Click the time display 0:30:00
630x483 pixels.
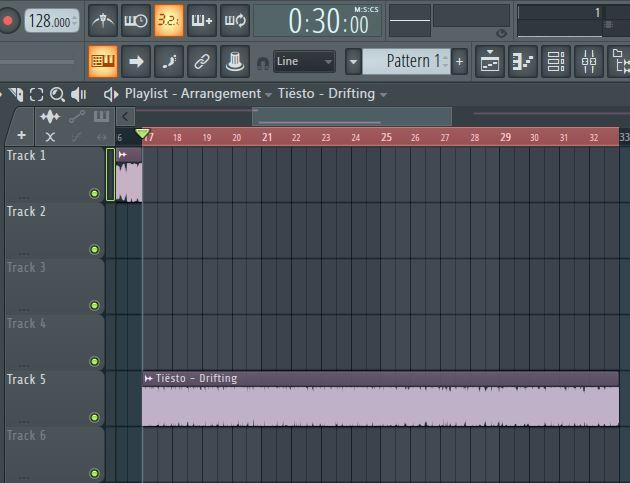327,23
